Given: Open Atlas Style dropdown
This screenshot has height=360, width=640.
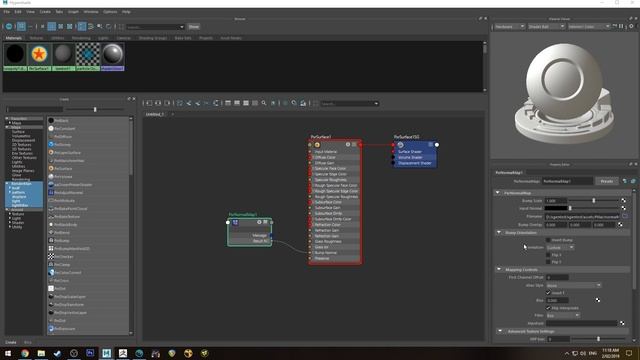Looking at the screenshot, I should tap(573, 285).
